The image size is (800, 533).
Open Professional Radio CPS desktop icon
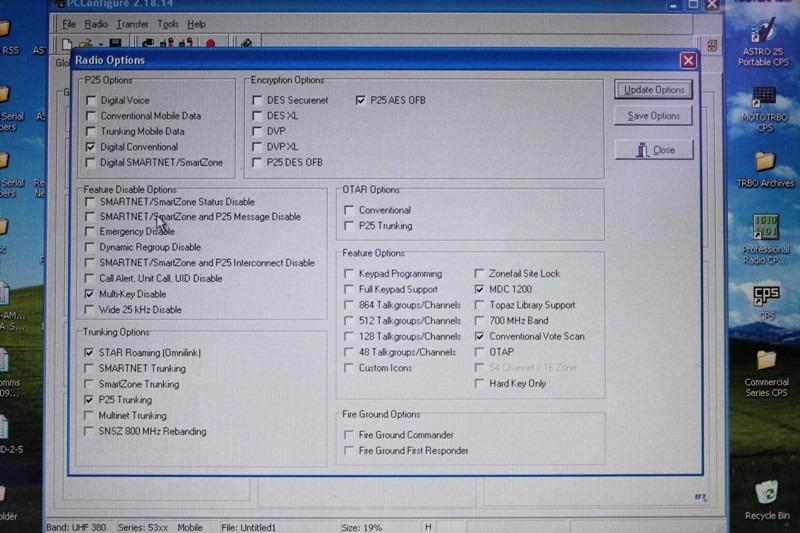click(x=766, y=232)
